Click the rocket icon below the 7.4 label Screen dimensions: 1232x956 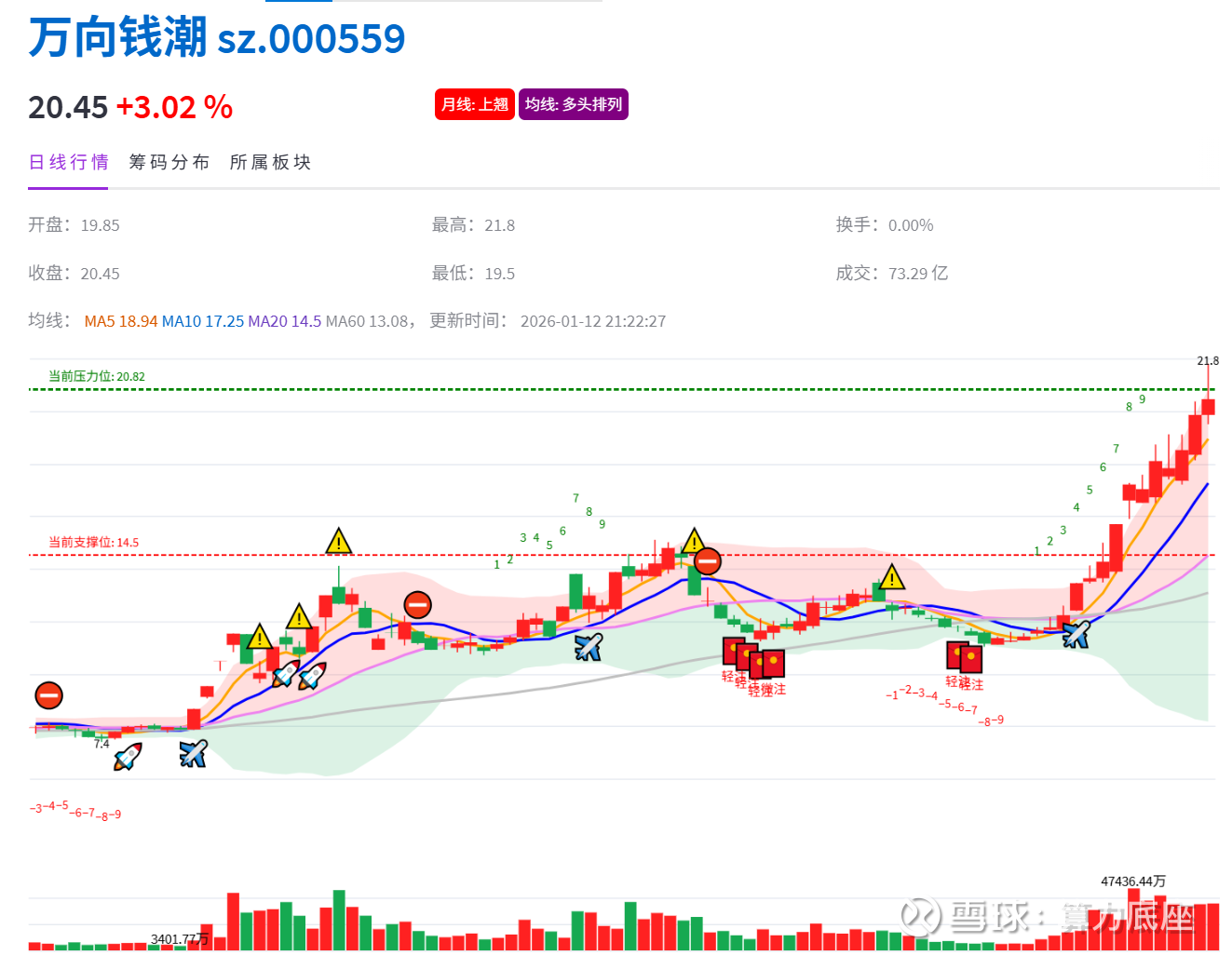coord(128,756)
